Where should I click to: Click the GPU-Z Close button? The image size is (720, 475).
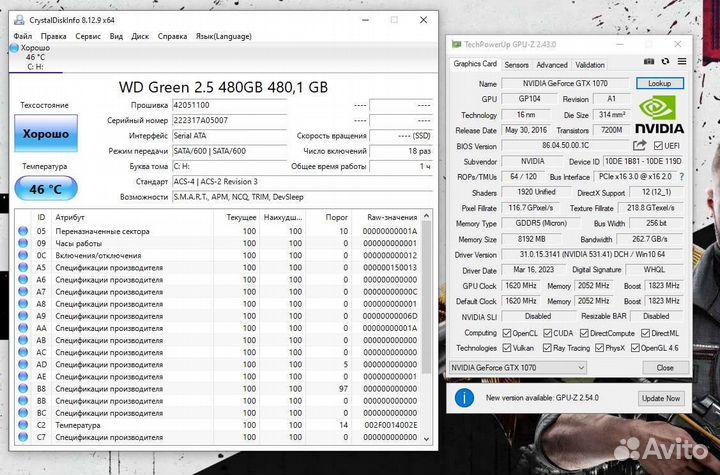[x=665, y=368]
